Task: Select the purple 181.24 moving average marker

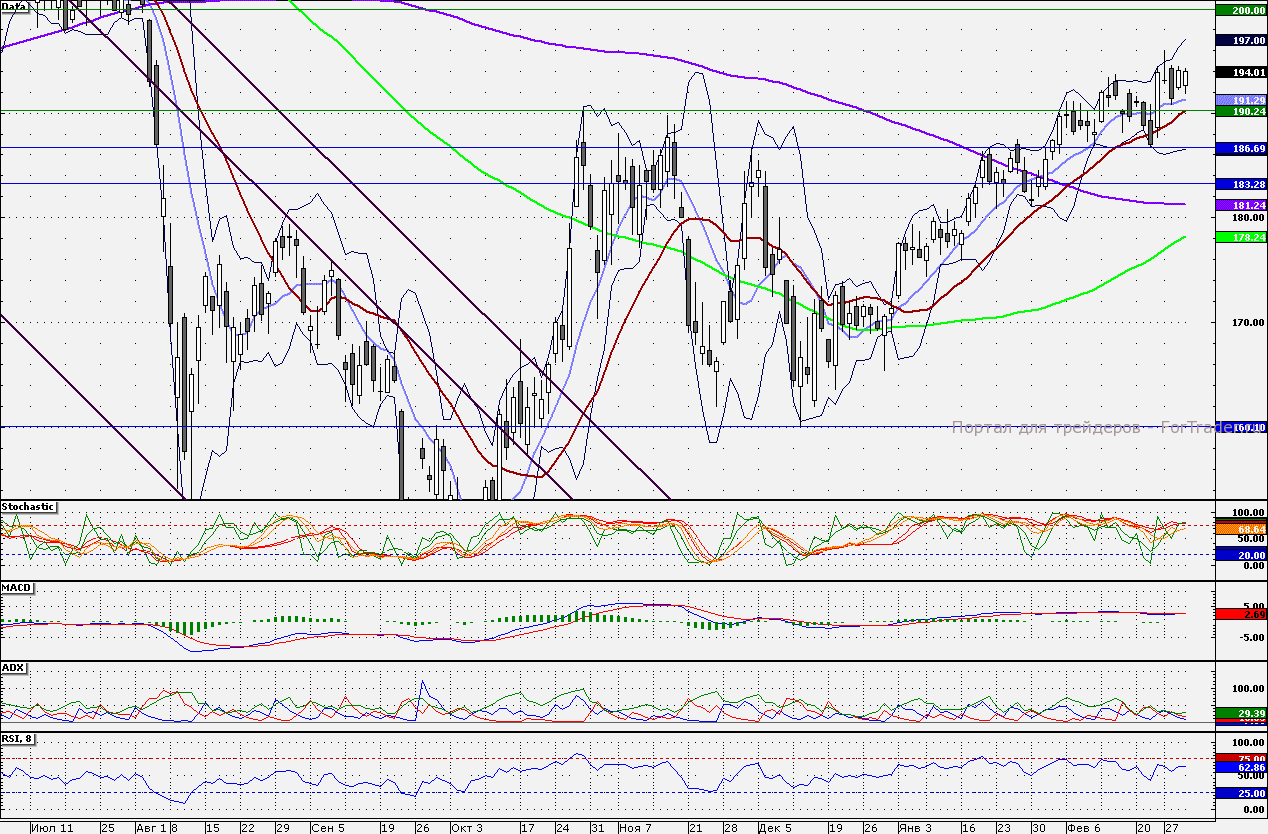Action: (x=1240, y=205)
